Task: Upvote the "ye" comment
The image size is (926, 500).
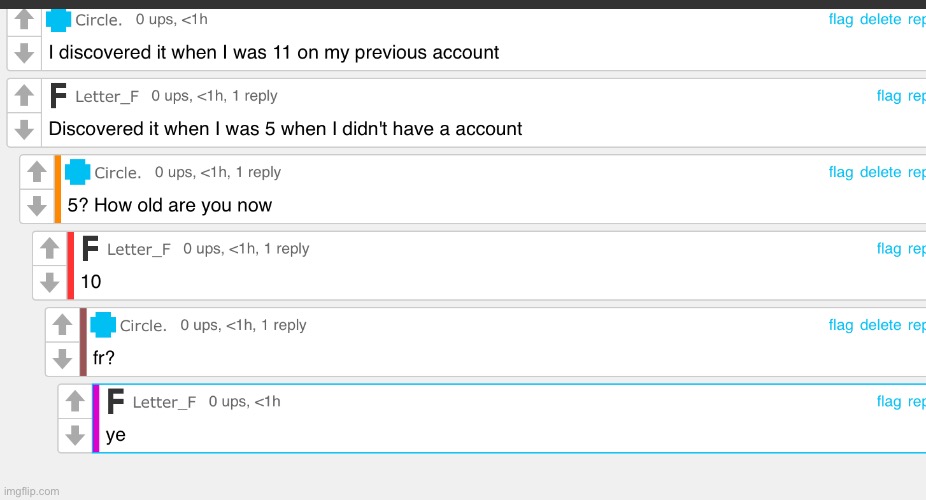Action: point(76,402)
